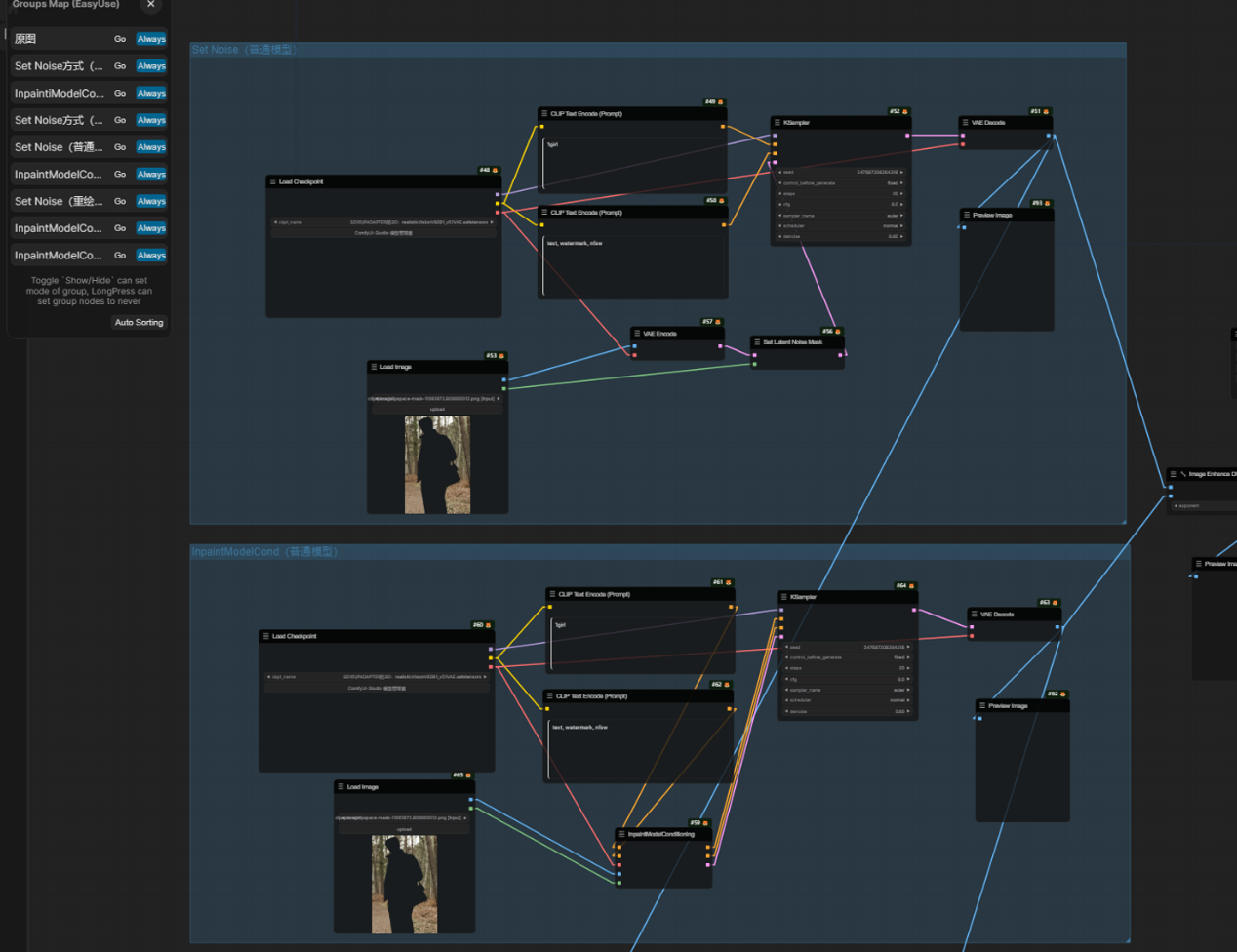The height and width of the screenshot is (952, 1237).
Task: Click the fox badge icon on node #52
Action: pos(904,112)
